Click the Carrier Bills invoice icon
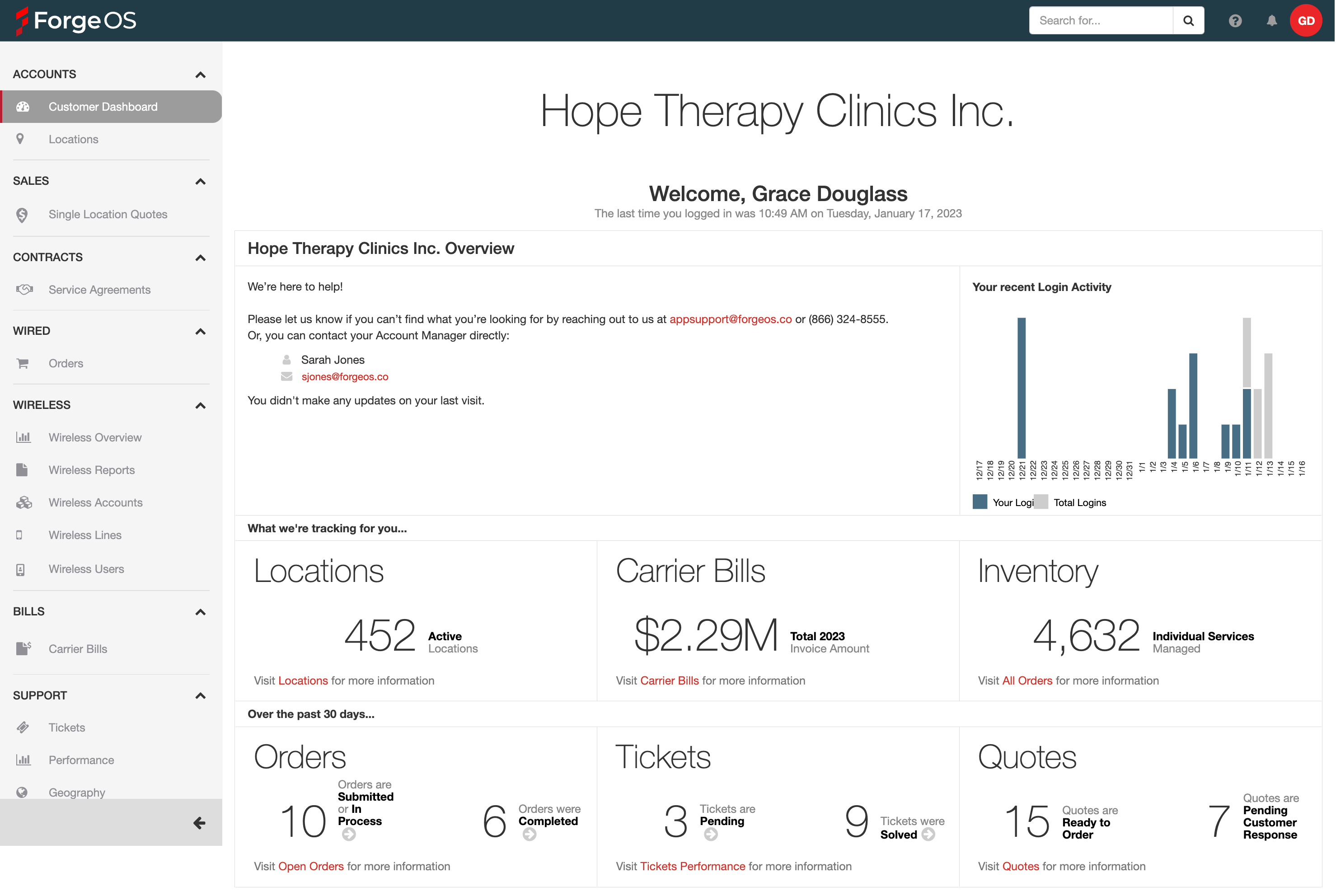Screen dimensions: 1336x896 point(23,648)
